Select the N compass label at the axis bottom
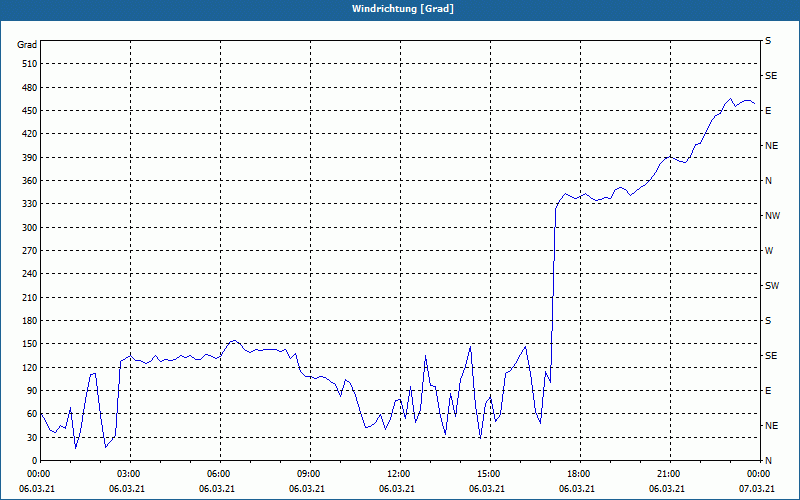The image size is (800, 500). click(x=768, y=461)
